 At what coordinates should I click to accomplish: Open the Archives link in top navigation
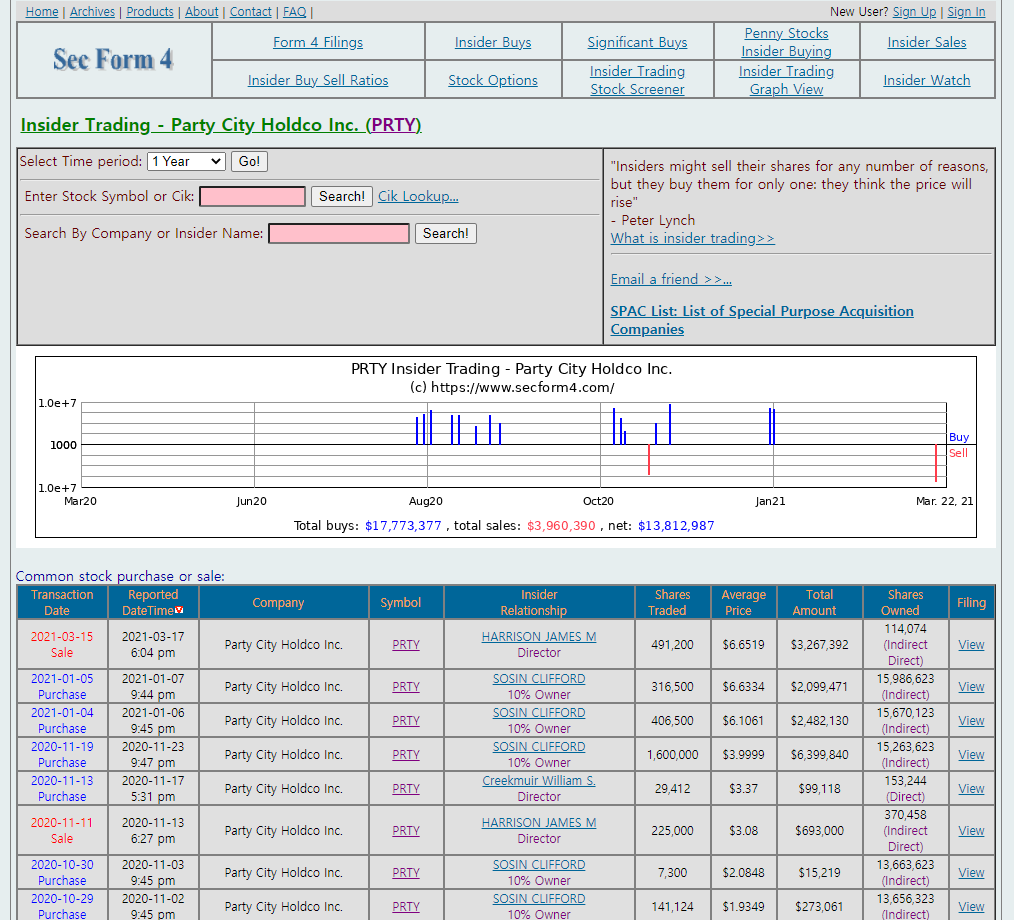click(x=92, y=12)
